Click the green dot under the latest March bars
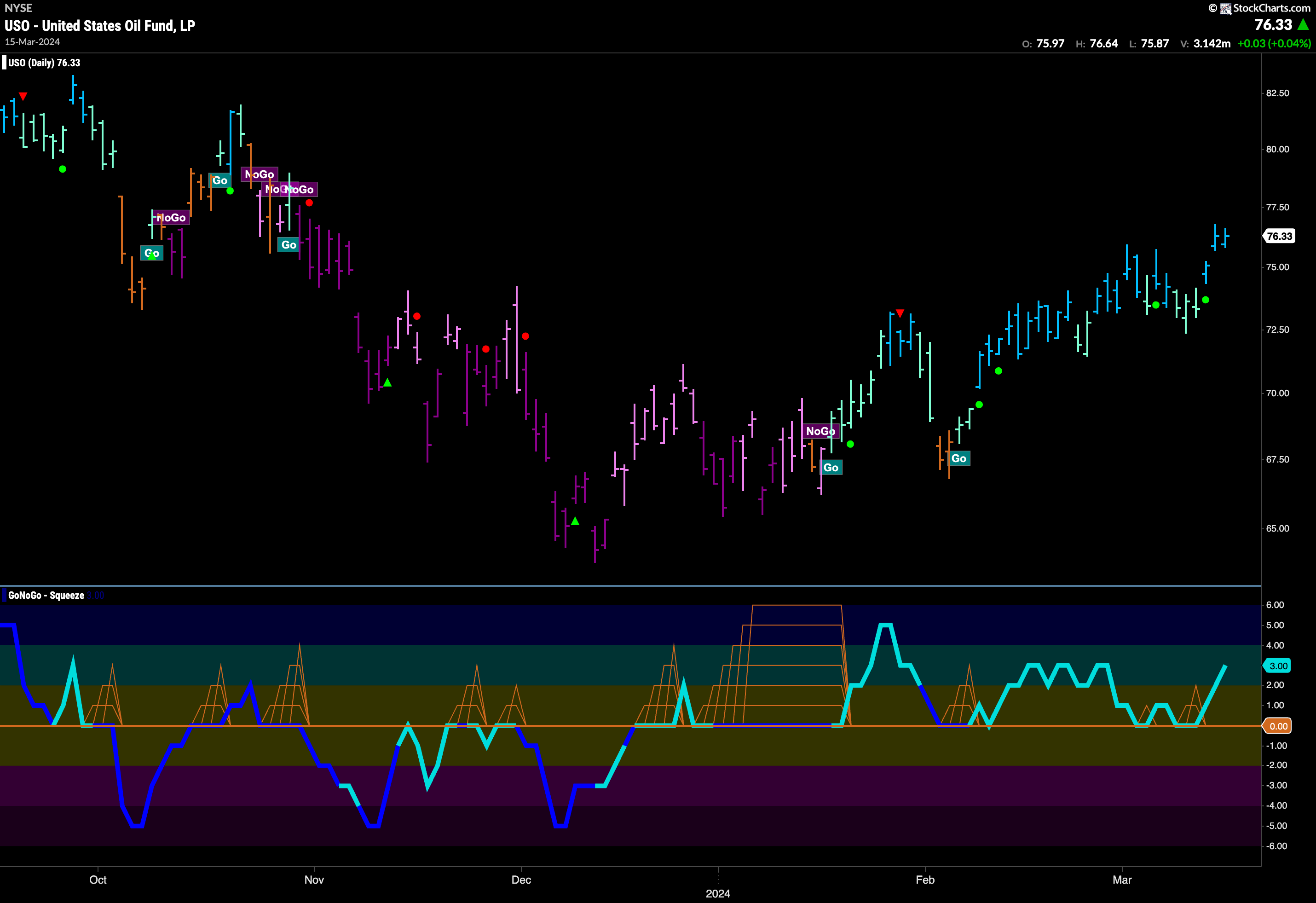This screenshot has width=1316, height=903. coord(1206,300)
